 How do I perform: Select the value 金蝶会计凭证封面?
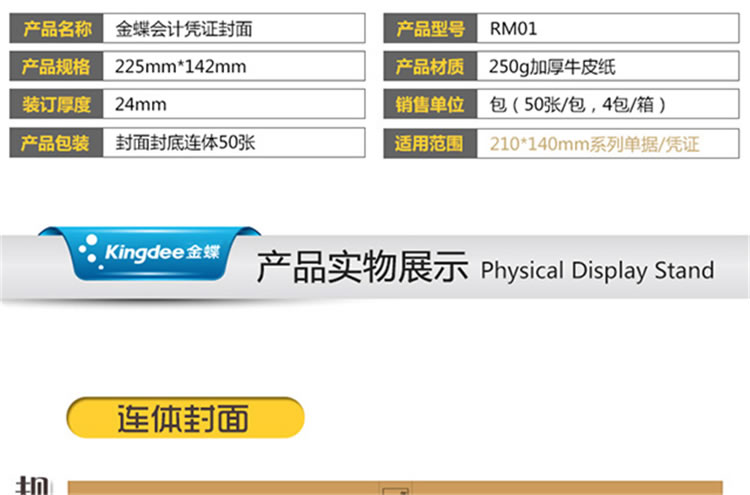point(184,29)
